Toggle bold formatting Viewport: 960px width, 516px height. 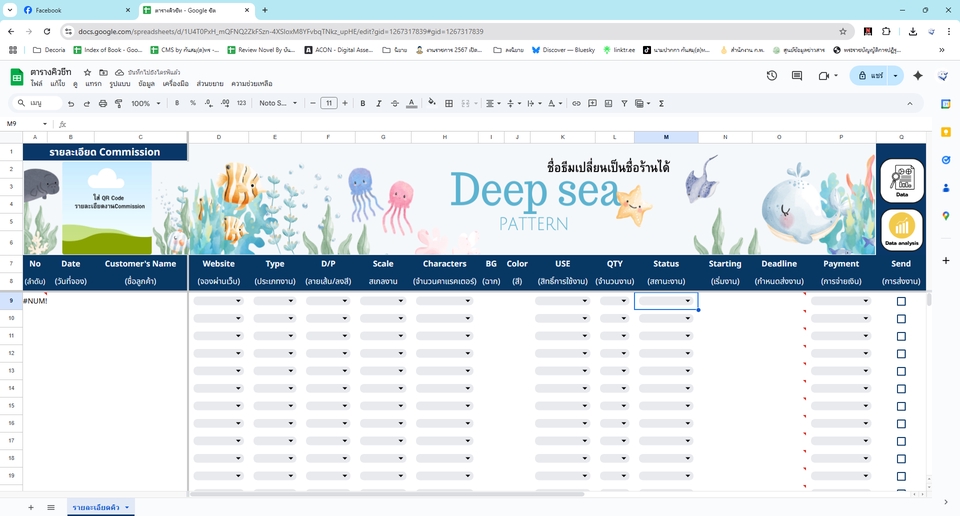tap(362, 103)
